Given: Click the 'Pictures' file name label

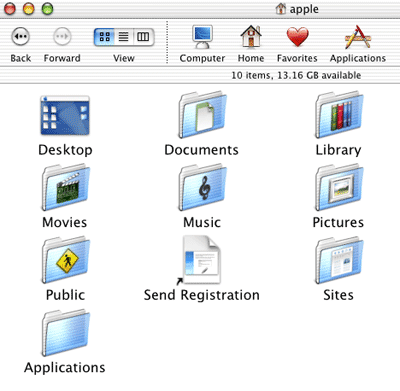Looking at the screenshot, I should tap(338, 222).
